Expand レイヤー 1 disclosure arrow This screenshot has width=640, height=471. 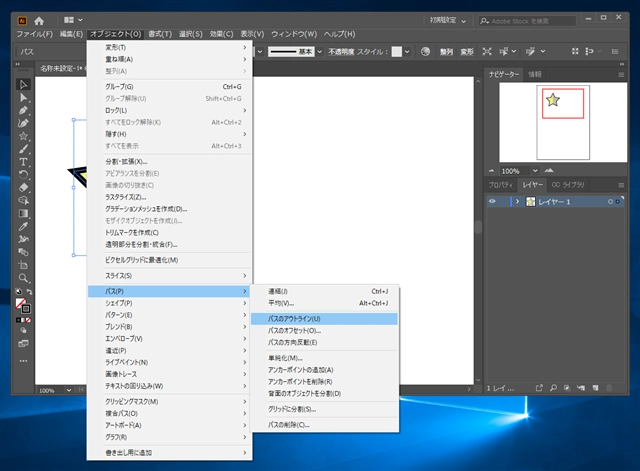tap(518, 202)
